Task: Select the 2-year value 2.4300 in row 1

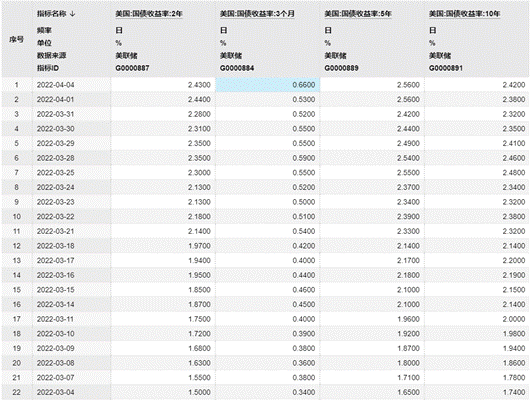Action: click(163, 85)
